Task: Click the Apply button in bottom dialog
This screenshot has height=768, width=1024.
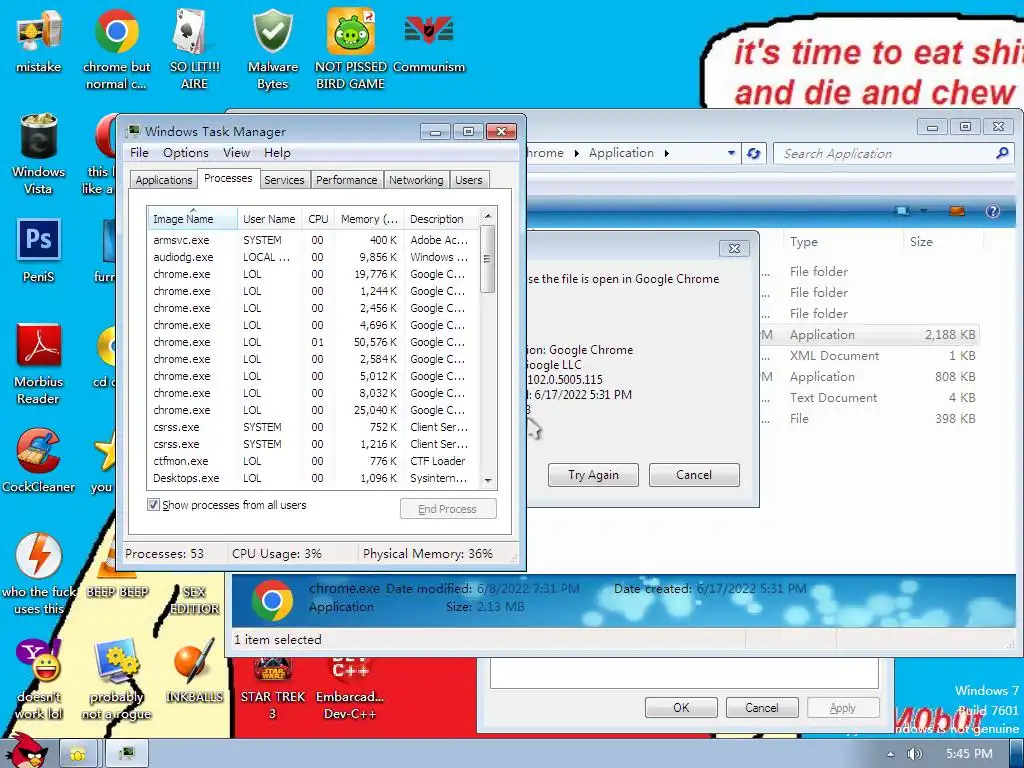Action: (842, 707)
